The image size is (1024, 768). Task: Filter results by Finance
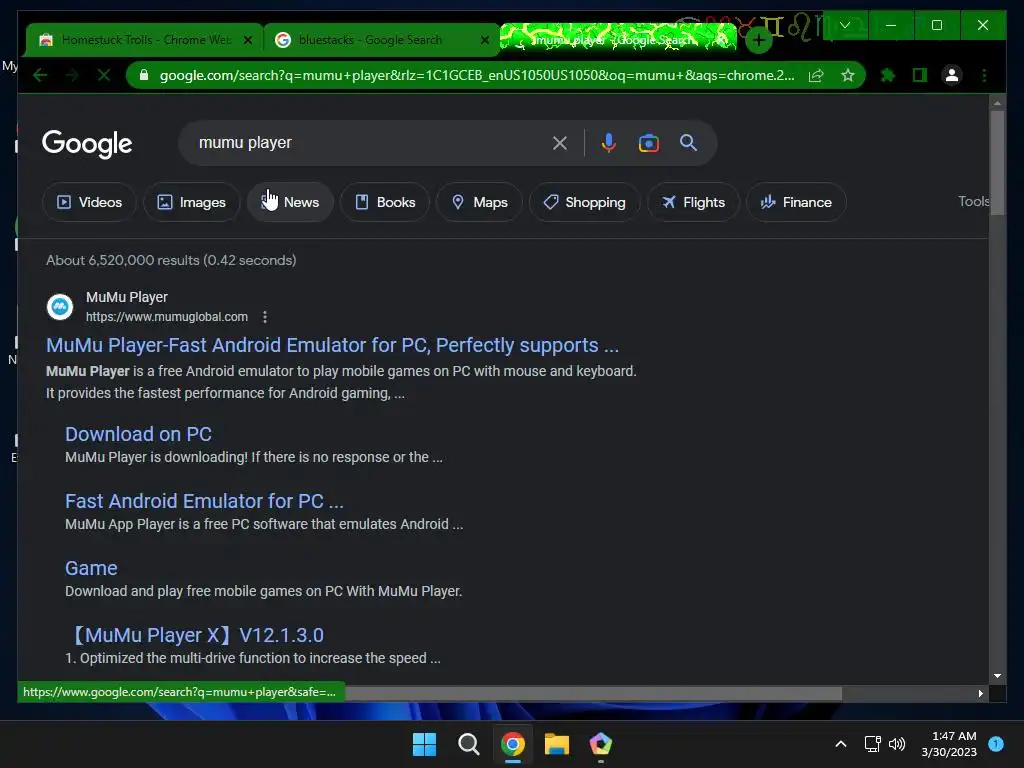796,202
